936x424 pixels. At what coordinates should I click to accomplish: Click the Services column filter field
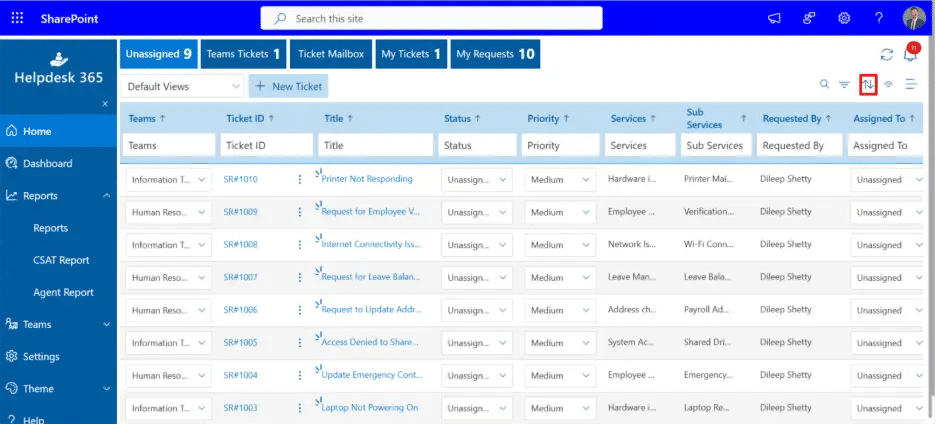tap(639, 145)
